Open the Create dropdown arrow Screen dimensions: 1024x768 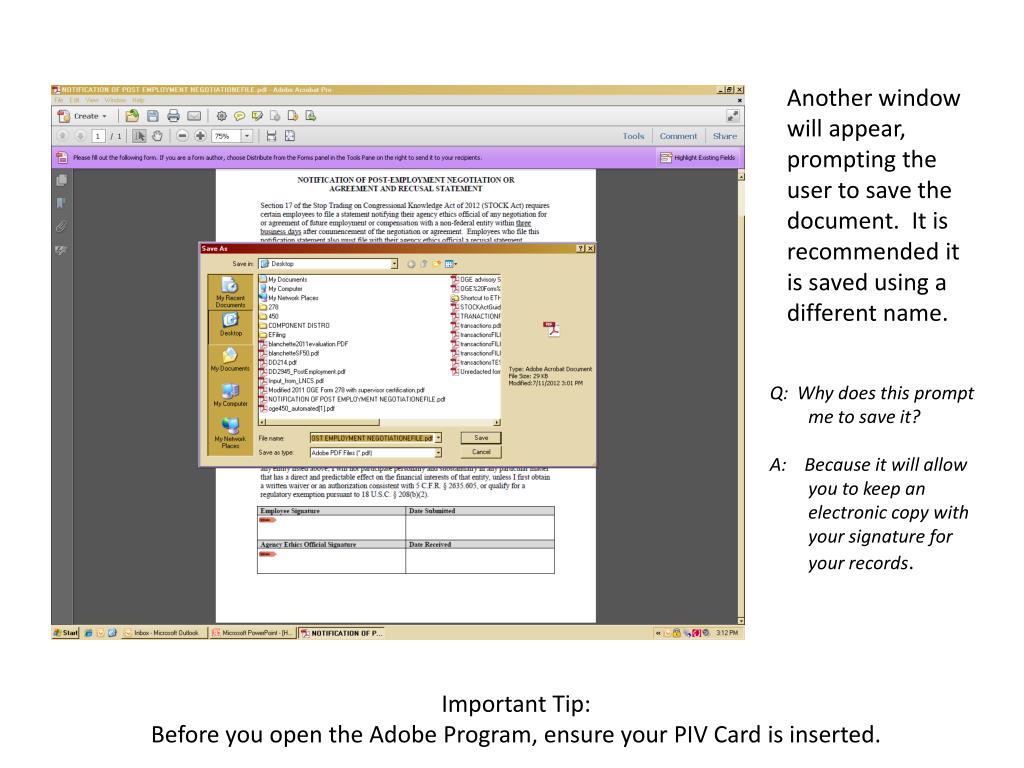(x=104, y=117)
